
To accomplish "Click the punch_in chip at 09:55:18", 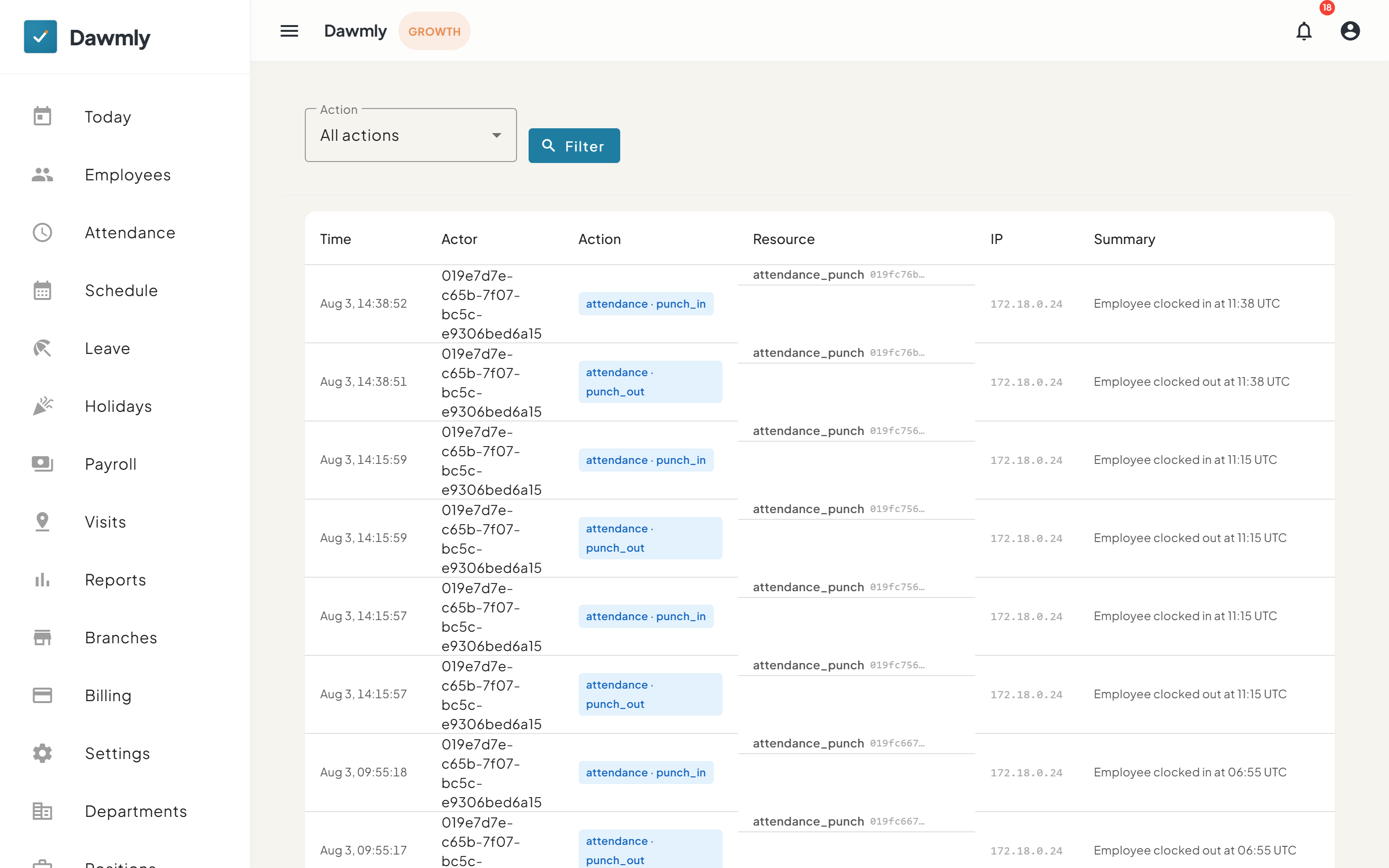I will (646, 772).
